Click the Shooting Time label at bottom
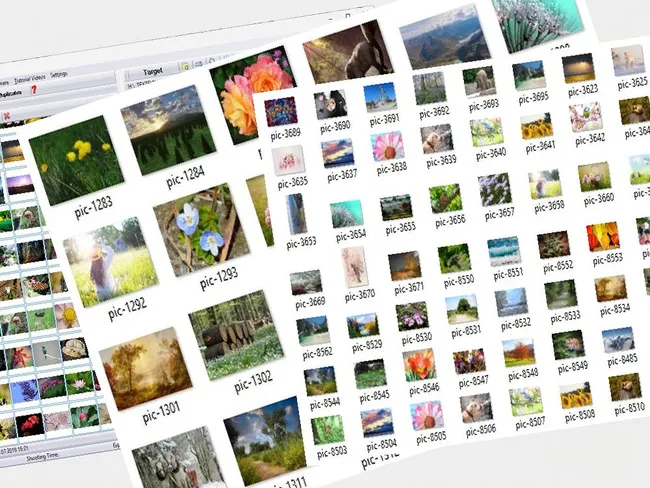 coord(43,456)
